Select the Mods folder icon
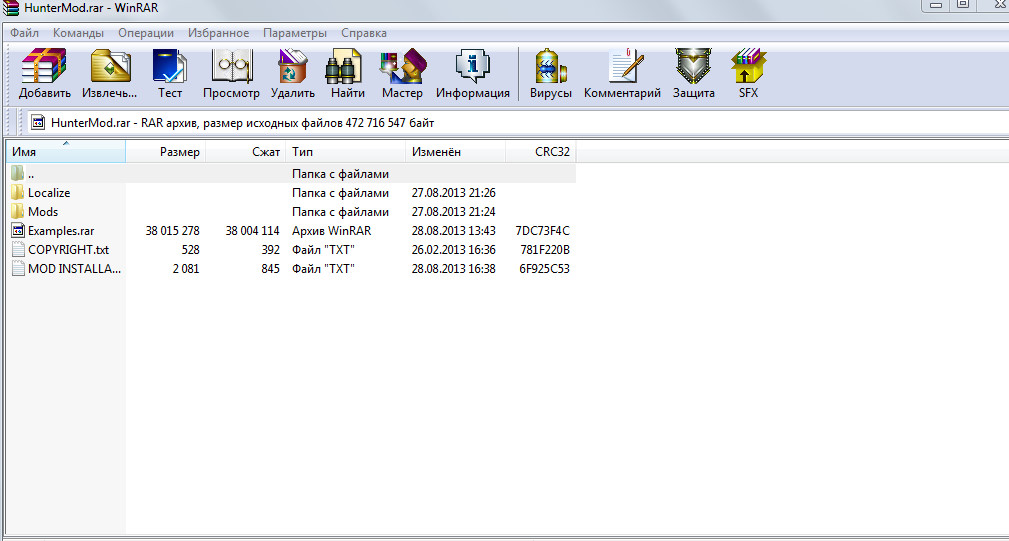The image size is (1009, 541). pyautogui.click(x=17, y=211)
